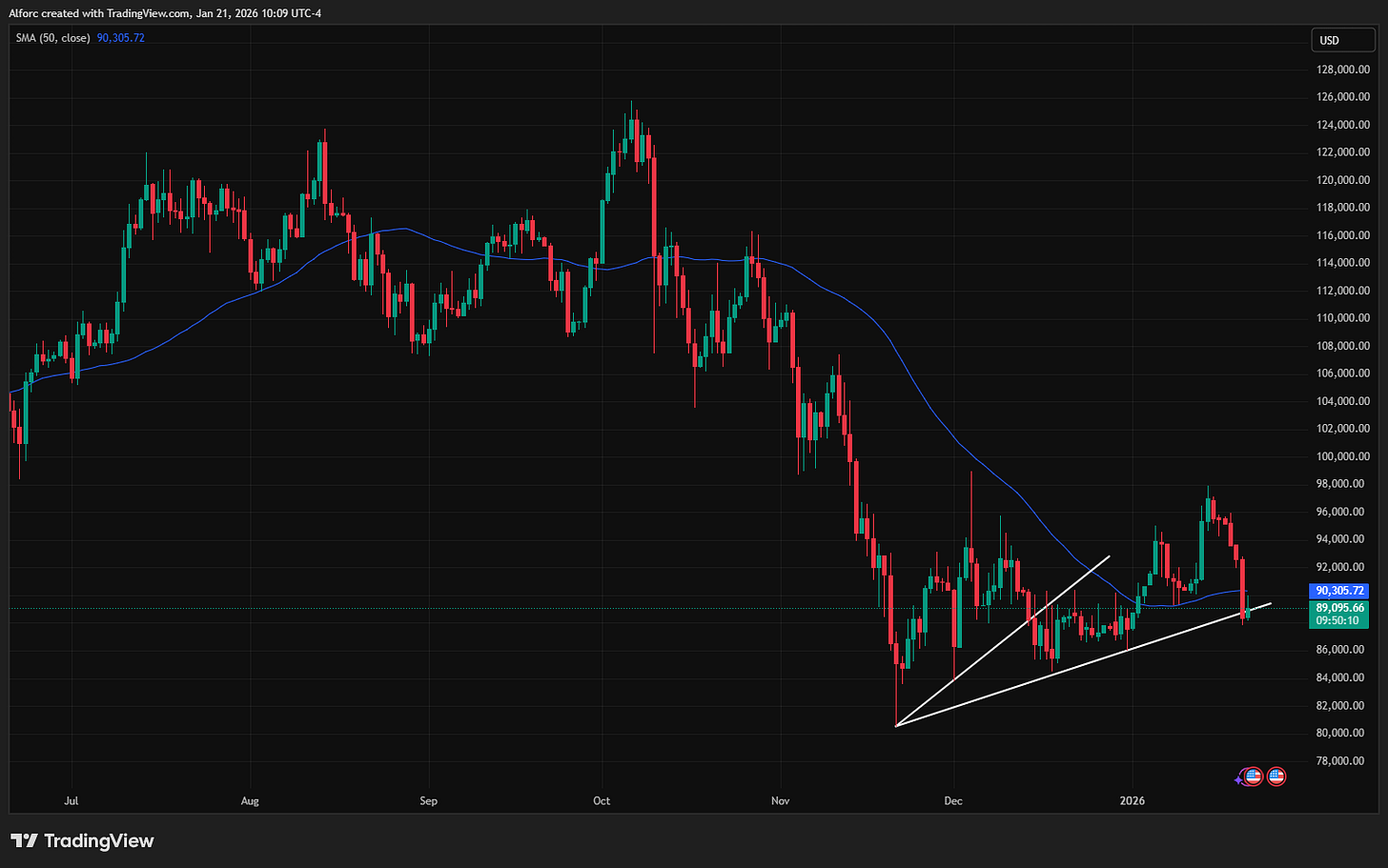Click the 128,000.00 price axis label
The image size is (1388, 868).
(x=1343, y=70)
